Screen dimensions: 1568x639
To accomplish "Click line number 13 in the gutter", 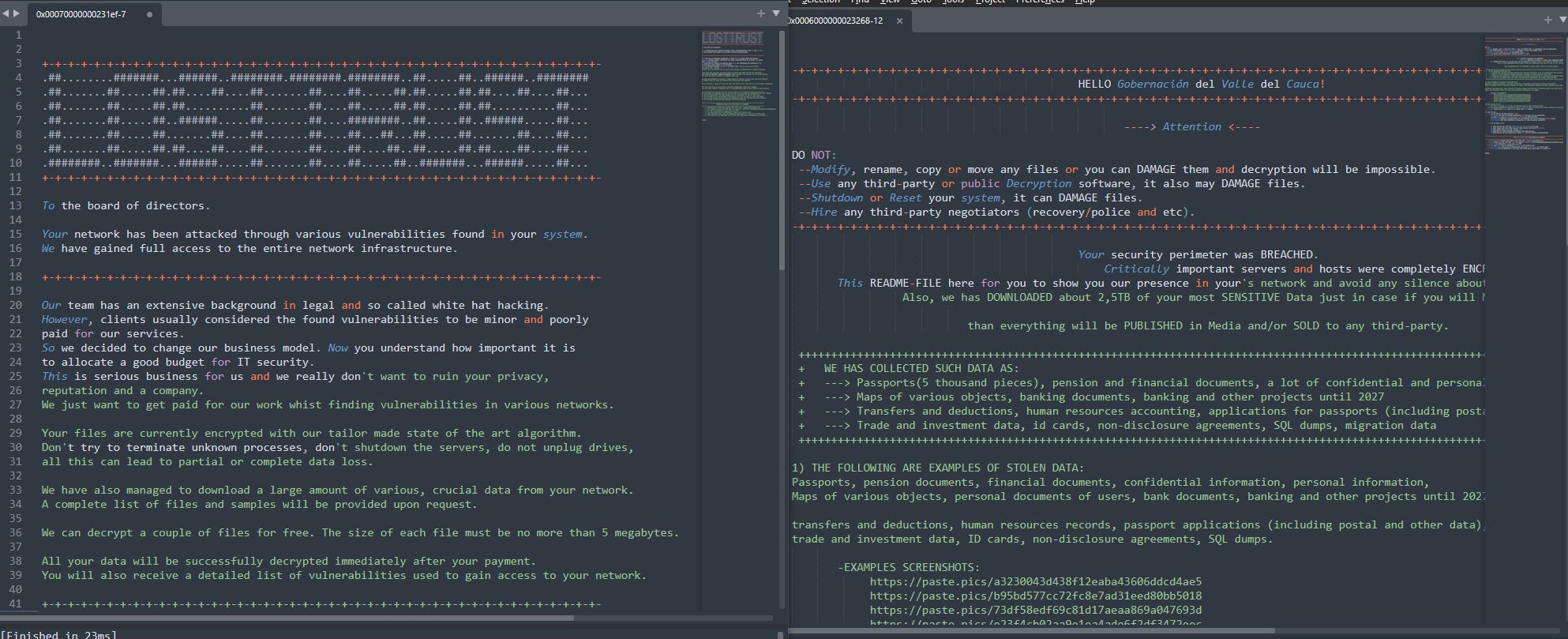I will [x=16, y=205].
